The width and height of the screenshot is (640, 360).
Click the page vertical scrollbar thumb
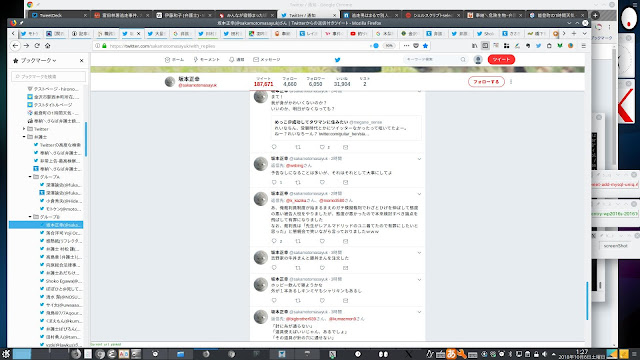(587, 300)
